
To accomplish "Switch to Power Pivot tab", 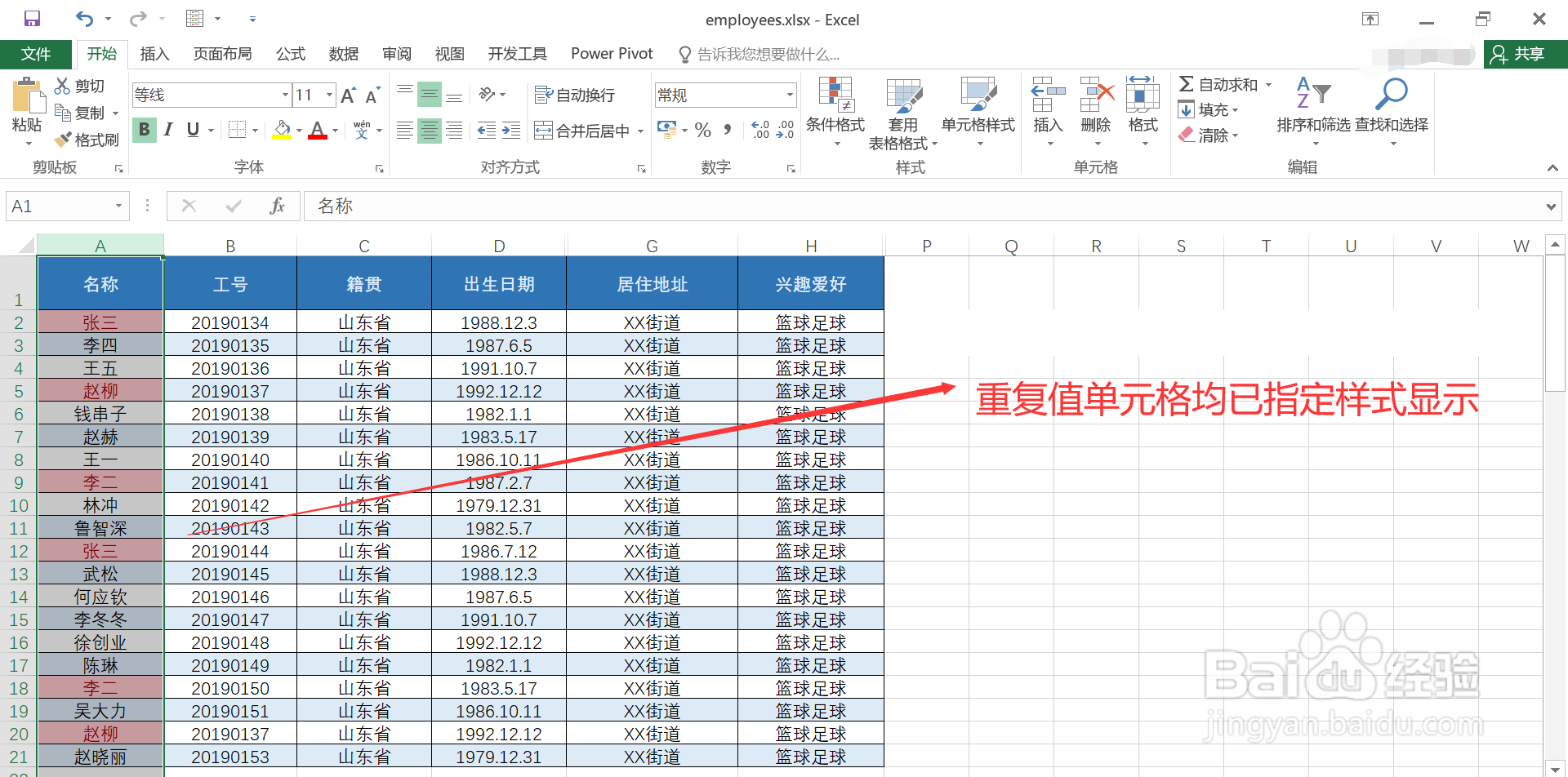I will pos(612,54).
